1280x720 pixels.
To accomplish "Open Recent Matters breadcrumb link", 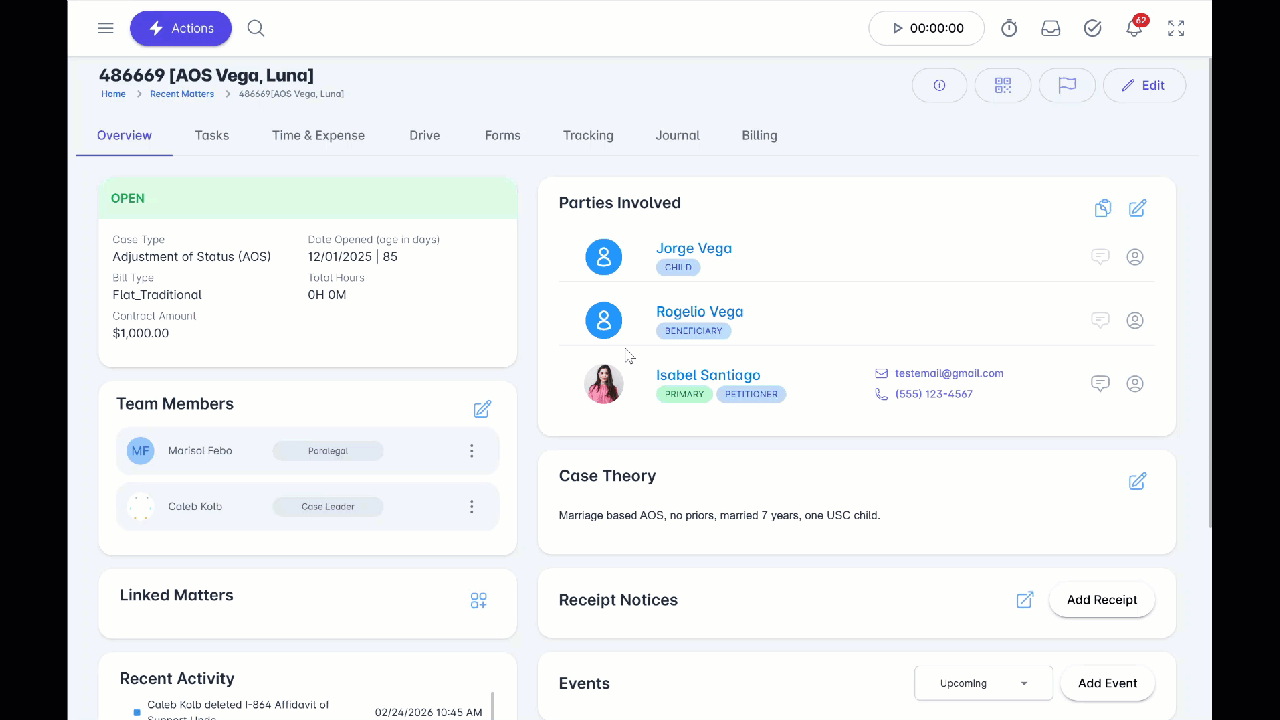I will 182,94.
